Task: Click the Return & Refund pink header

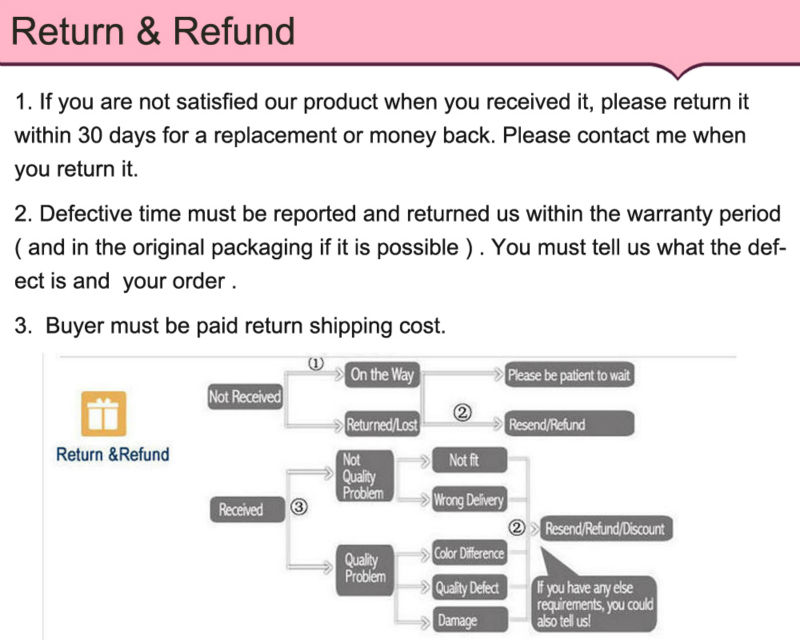Action: coord(153,31)
